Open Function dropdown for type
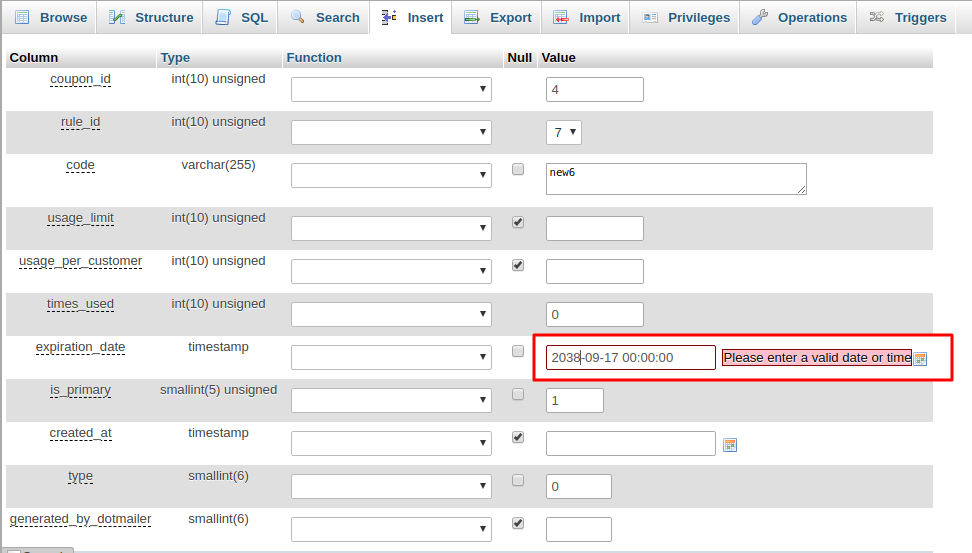The image size is (972, 553). 391,486
